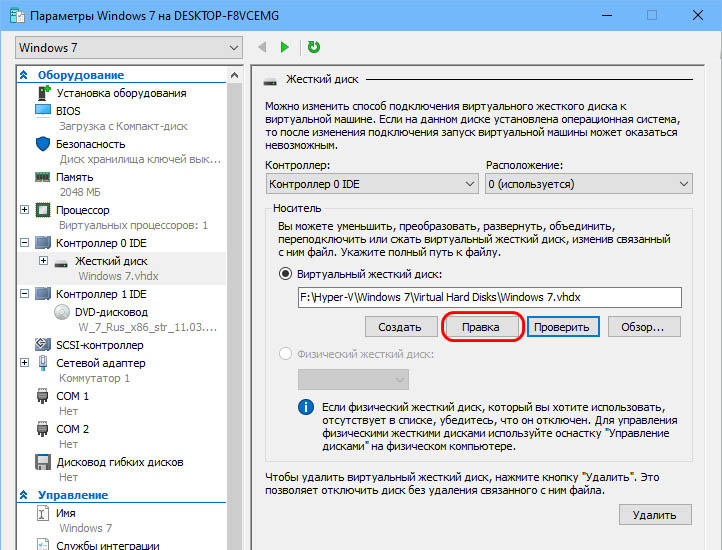Click the COM 1 port icon
Screen dimensions: 722x550
tap(42, 396)
